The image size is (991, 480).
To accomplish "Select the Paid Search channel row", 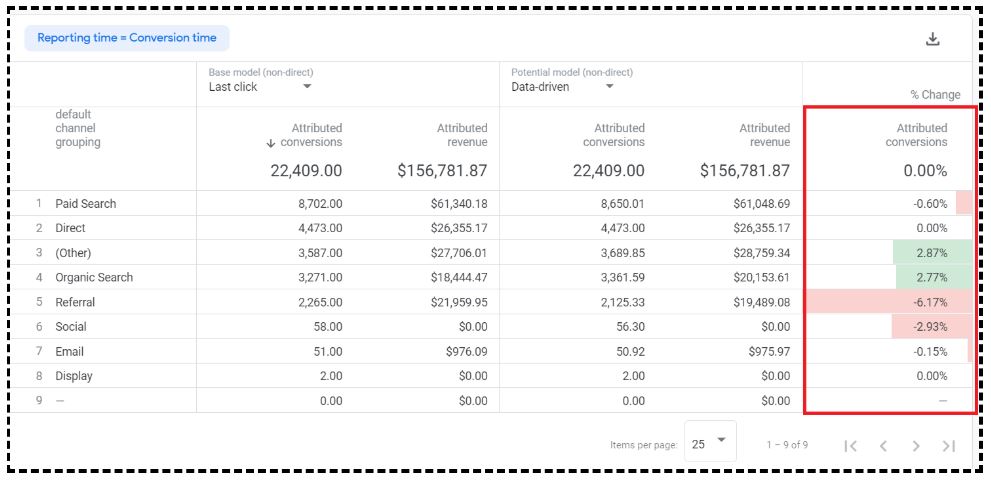I will pyautogui.click(x=86, y=204).
